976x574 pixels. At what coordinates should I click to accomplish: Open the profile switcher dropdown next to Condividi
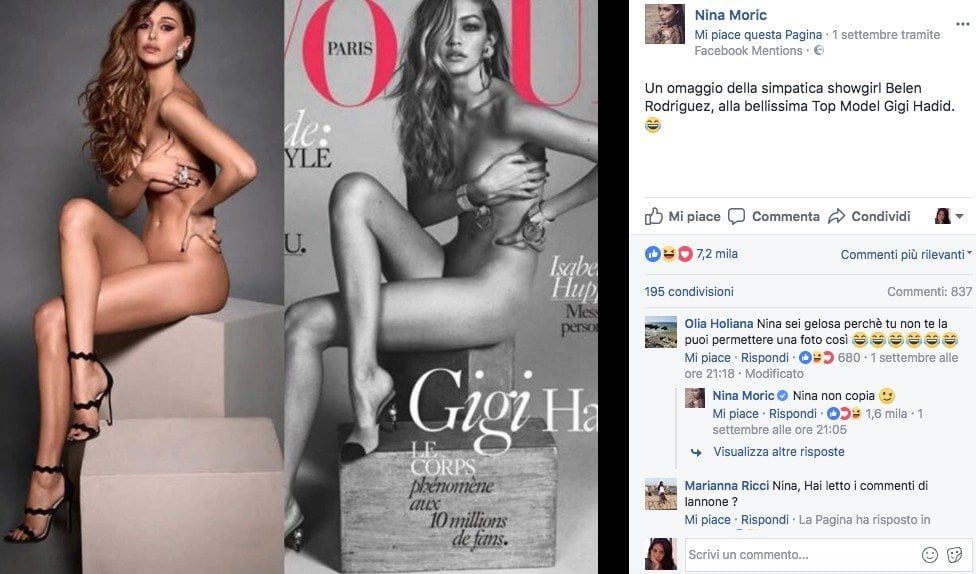949,216
